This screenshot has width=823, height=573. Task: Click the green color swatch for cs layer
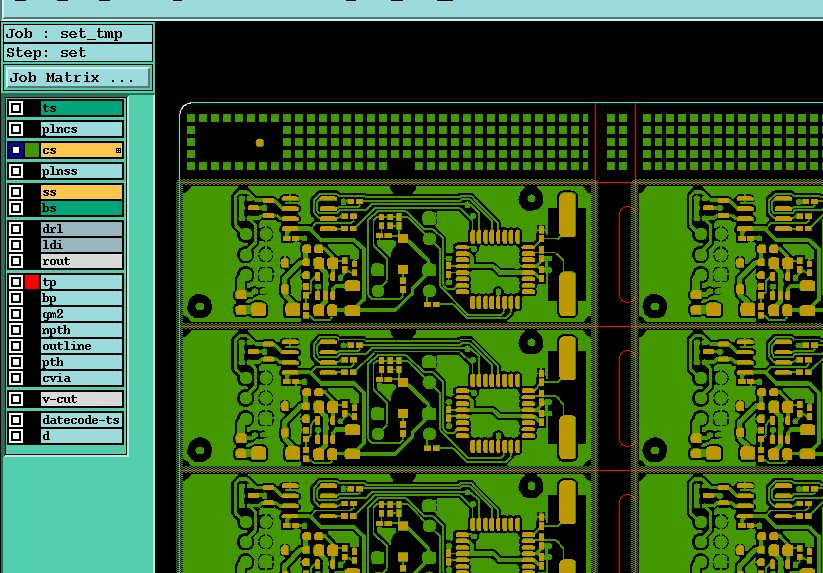click(x=32, y=150)
